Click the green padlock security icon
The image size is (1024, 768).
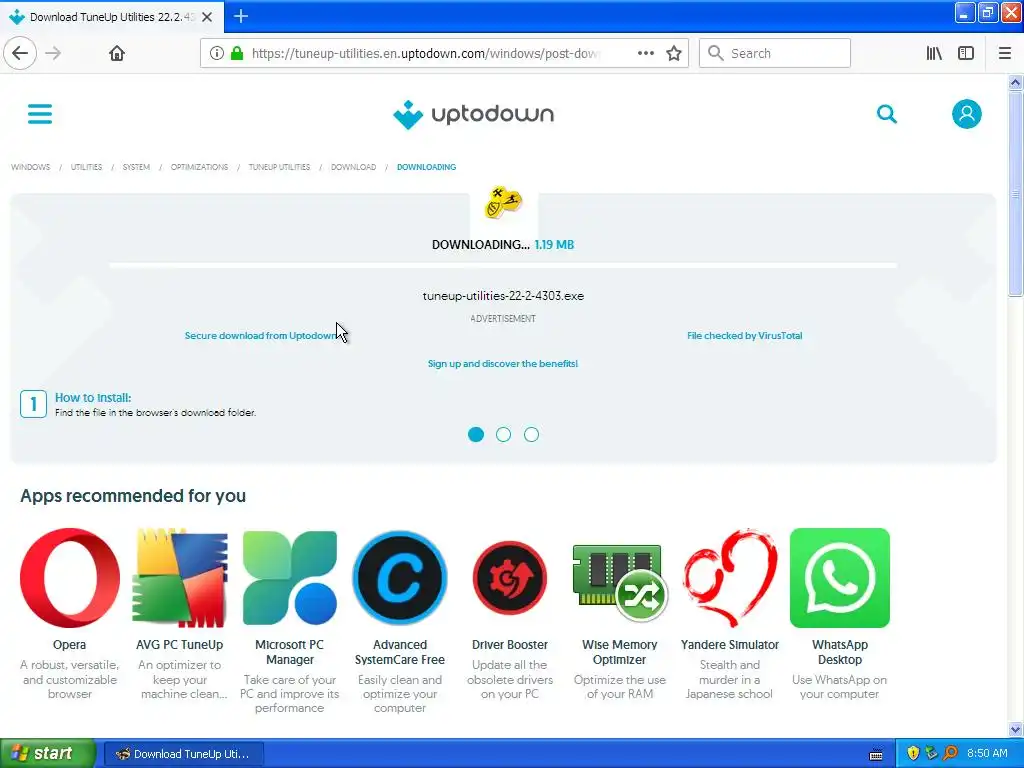click(x=238, y=54)
